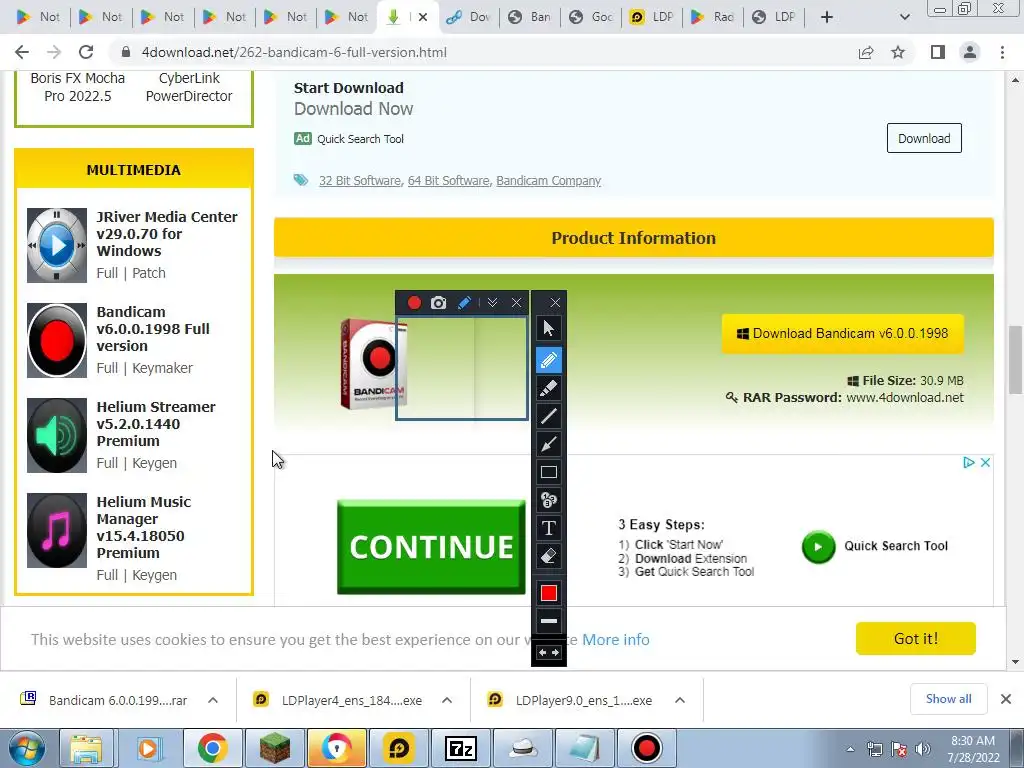The image size is (1024, 768).
Task: Open the Bandicam Company tag link
Action: pos(549,181)
